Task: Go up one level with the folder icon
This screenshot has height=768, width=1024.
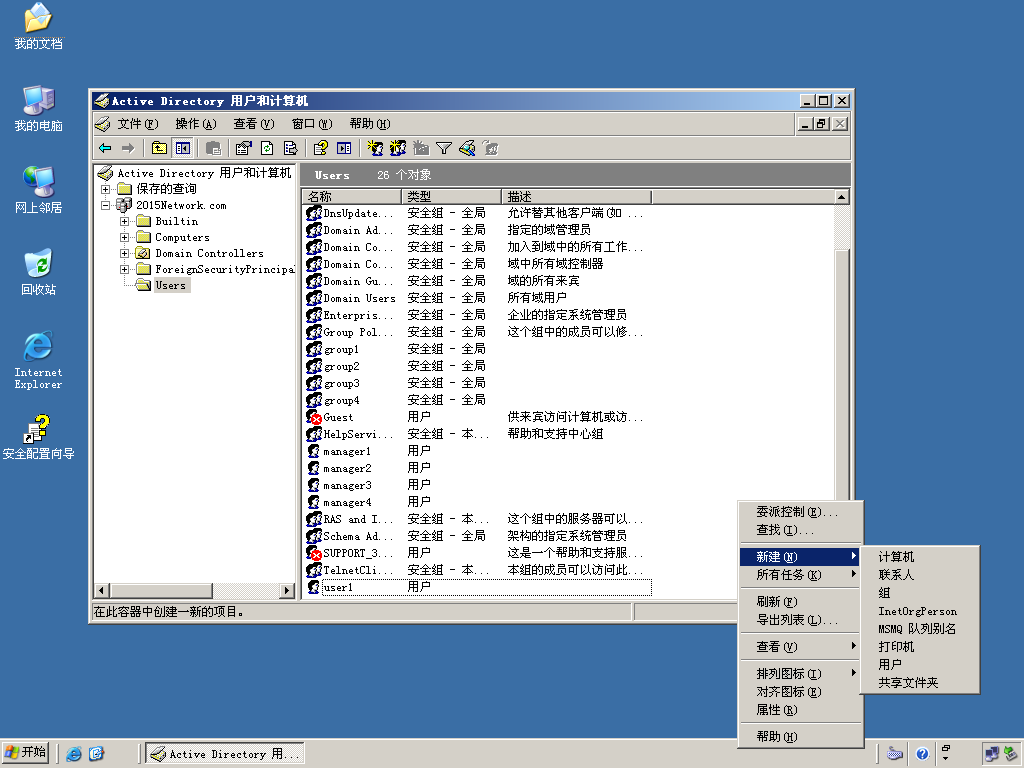Action: coord(159,148)
